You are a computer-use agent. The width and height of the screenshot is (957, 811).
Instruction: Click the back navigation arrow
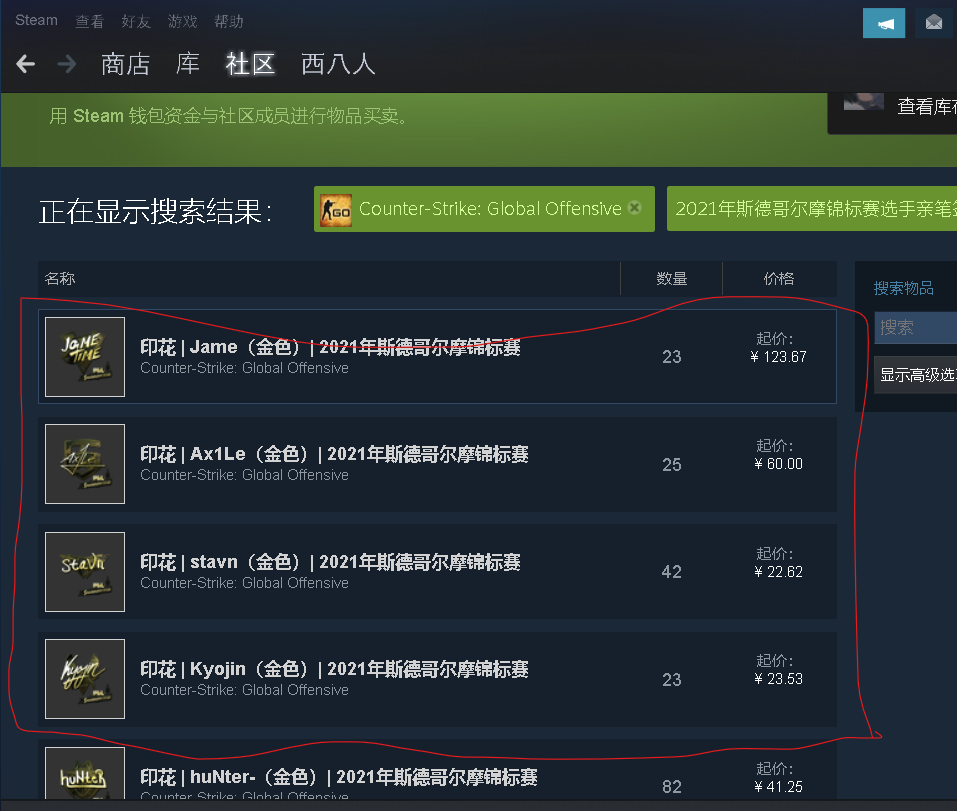pyautogui.click(x=26, y=64)
